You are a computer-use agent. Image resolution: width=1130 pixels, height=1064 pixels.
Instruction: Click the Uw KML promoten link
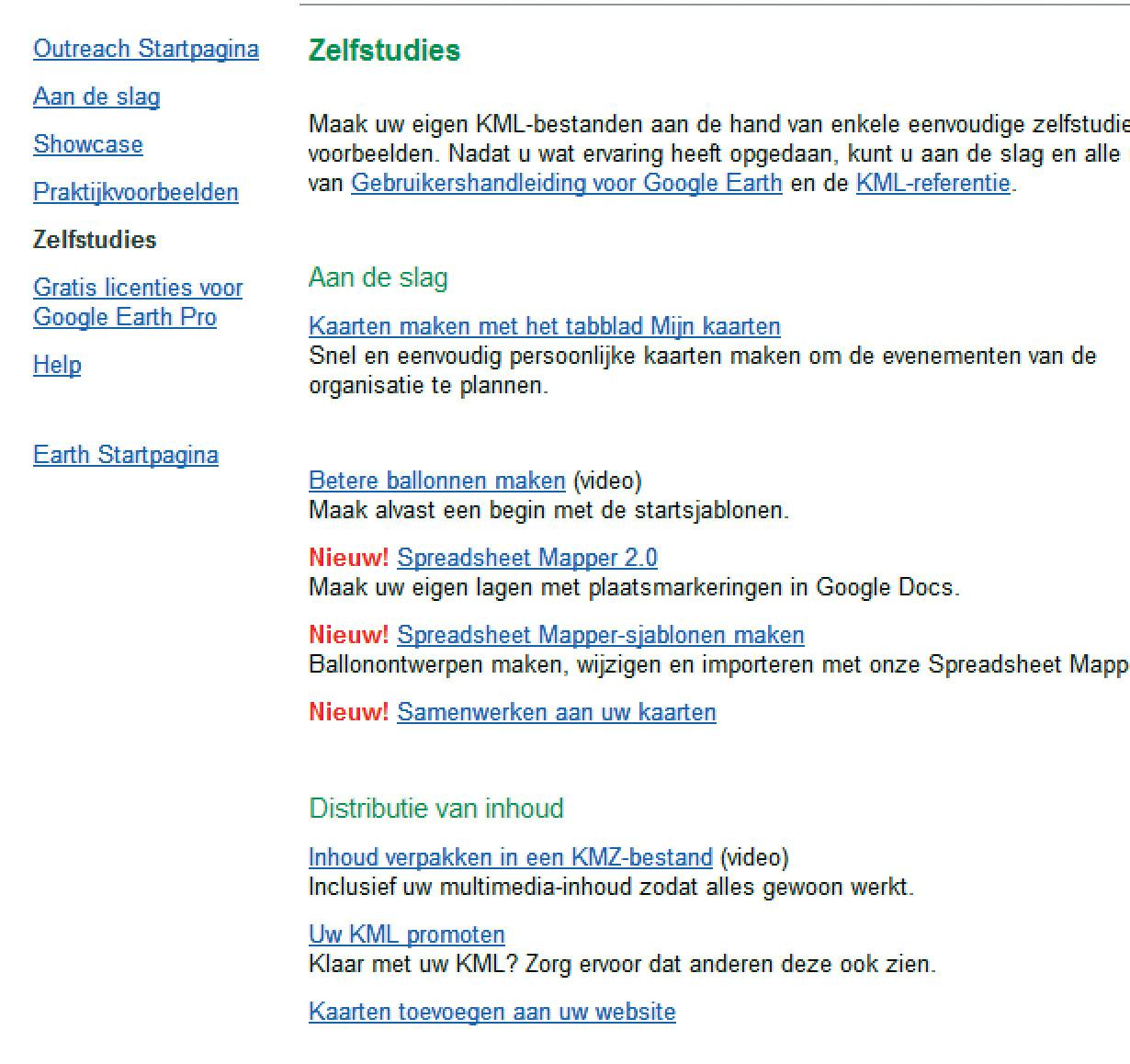click(x=406, y=934)
